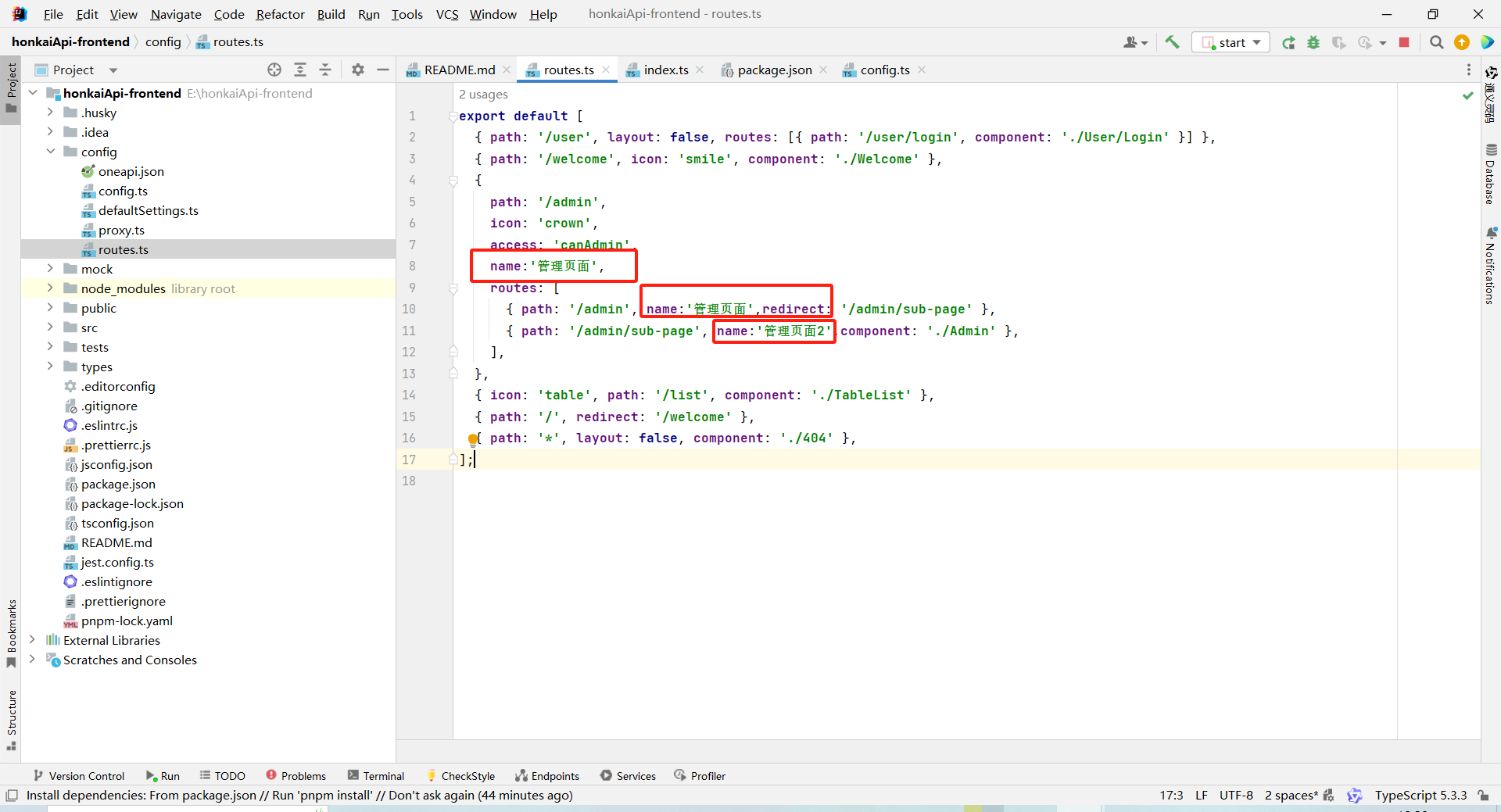Open the Refactor menu

click(280, 14)
